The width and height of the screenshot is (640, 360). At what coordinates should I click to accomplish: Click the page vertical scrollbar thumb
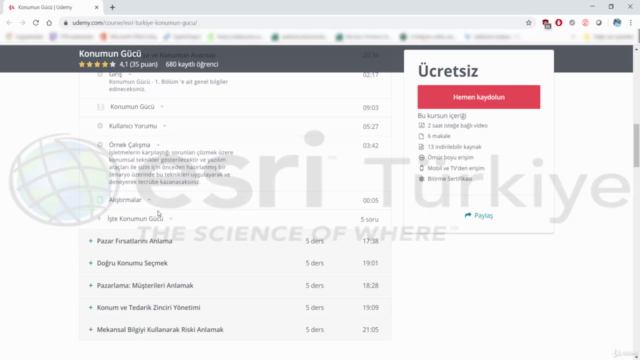(636, 145)
